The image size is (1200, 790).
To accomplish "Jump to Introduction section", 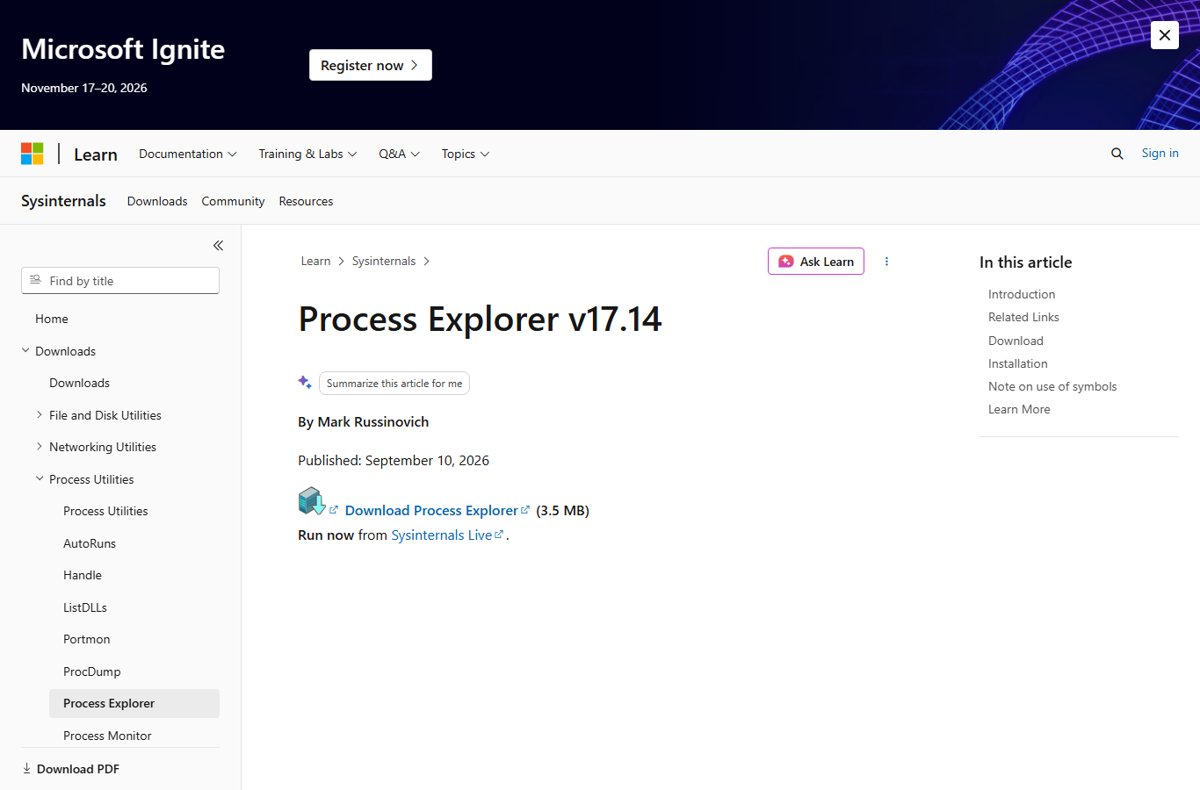I will [x=1021, y=294].
